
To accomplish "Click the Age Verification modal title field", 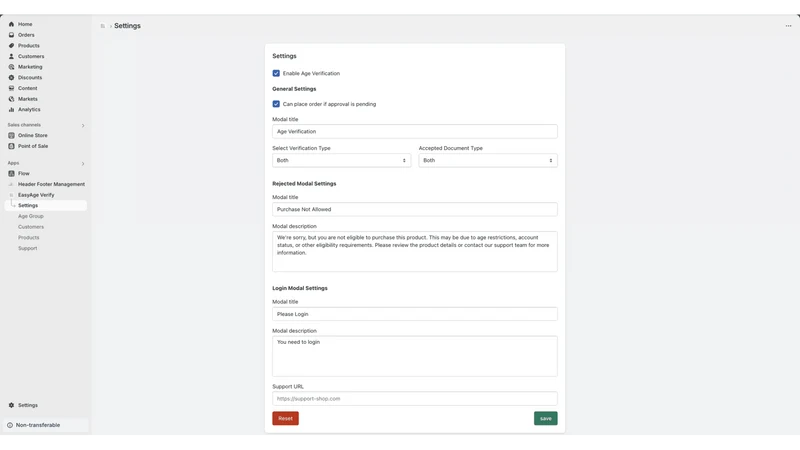I will (415, 132).
